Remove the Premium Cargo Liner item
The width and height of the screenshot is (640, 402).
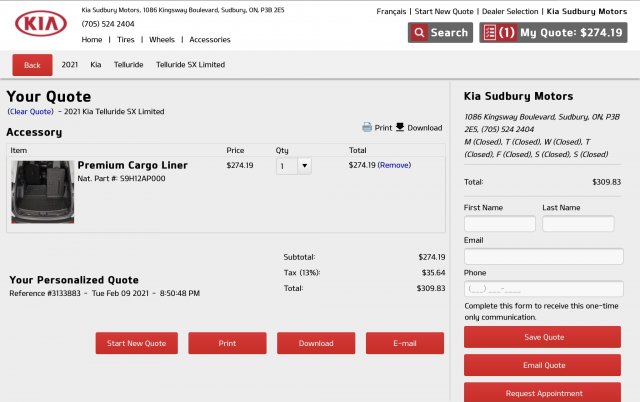tap(394, 165)
